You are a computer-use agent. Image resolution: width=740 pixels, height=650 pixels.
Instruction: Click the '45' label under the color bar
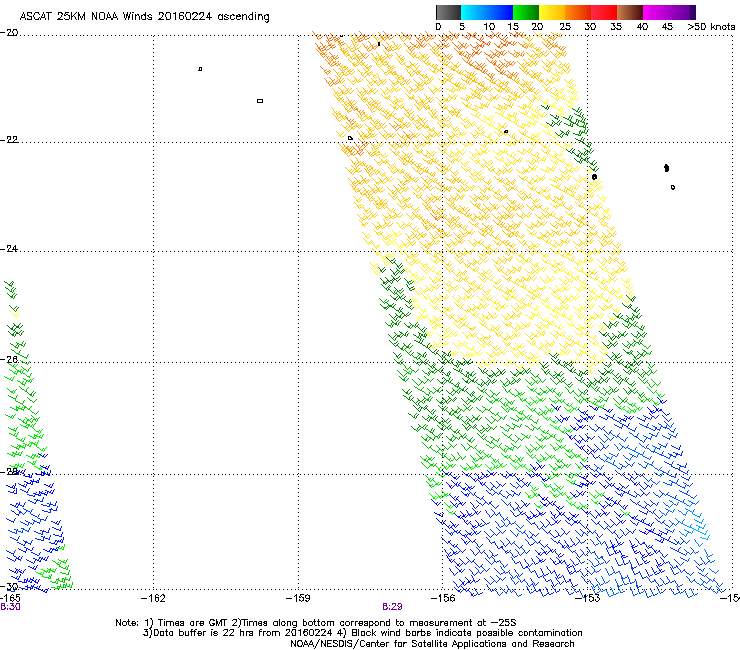pos(667,27)
